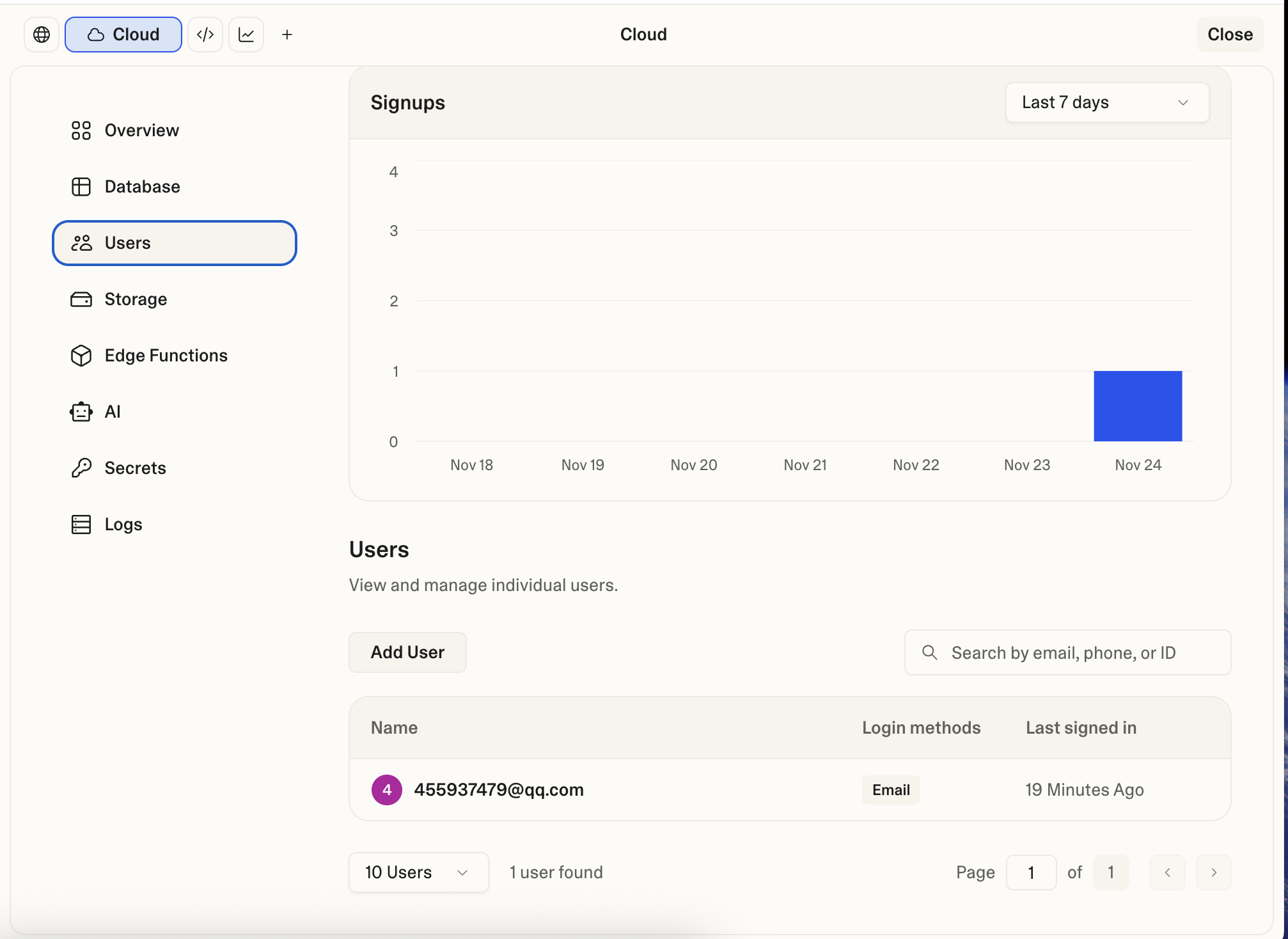1288x939 pixels.
Task: Open Edge Functions in sidebar
Action: 166,356
